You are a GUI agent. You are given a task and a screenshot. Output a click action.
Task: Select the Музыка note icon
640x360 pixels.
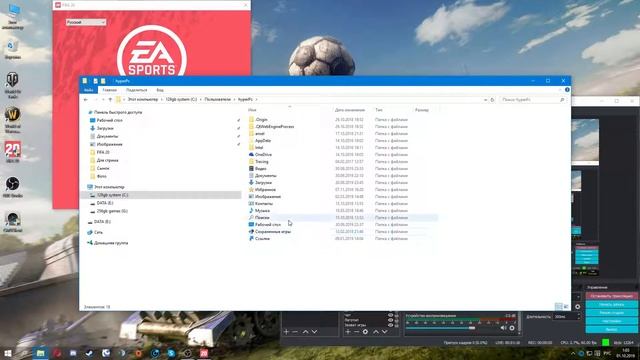coord(251,211)
